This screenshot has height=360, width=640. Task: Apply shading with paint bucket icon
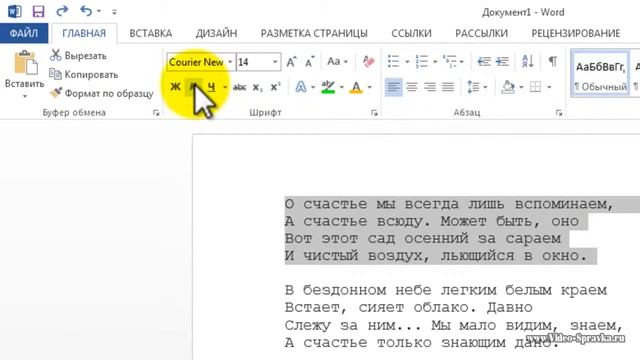pyautogui.click(x=508, y=87)
